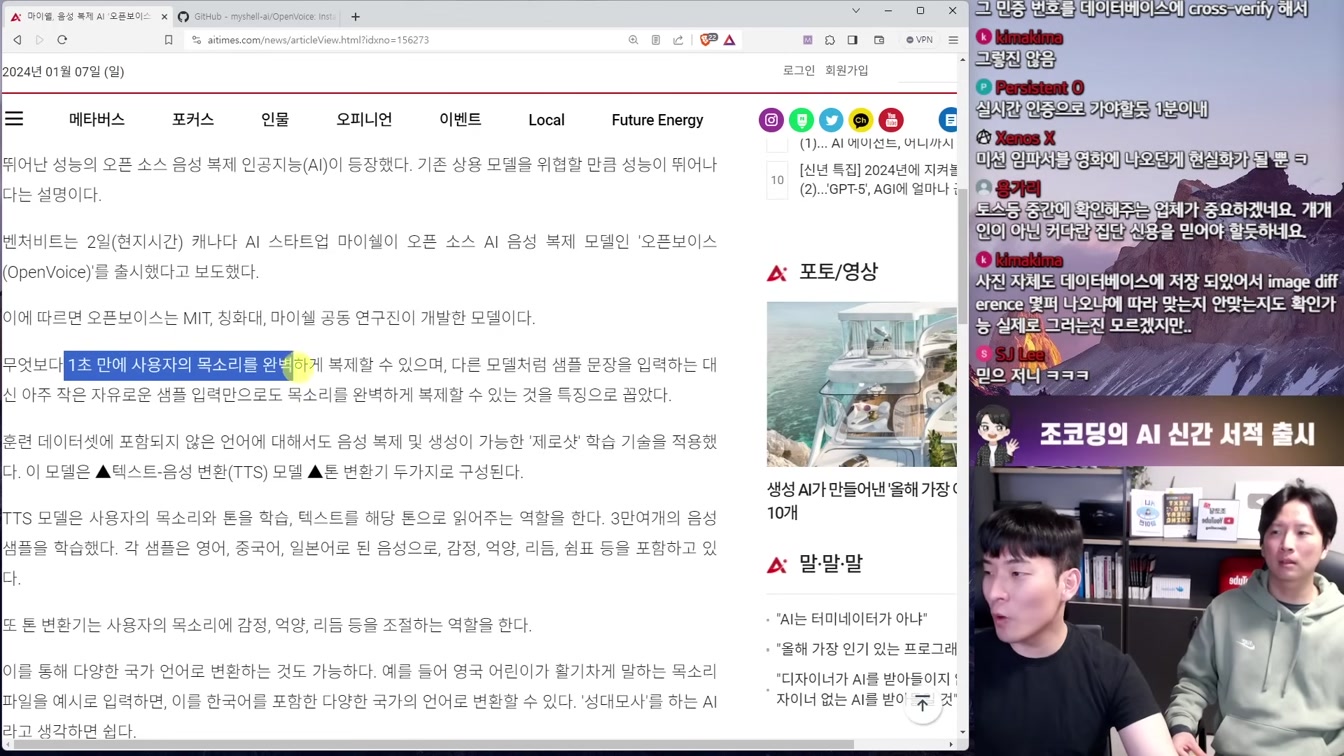Open the 메타버스 menu
This screenshot has width=1344, height=756.
coord(97,119)
